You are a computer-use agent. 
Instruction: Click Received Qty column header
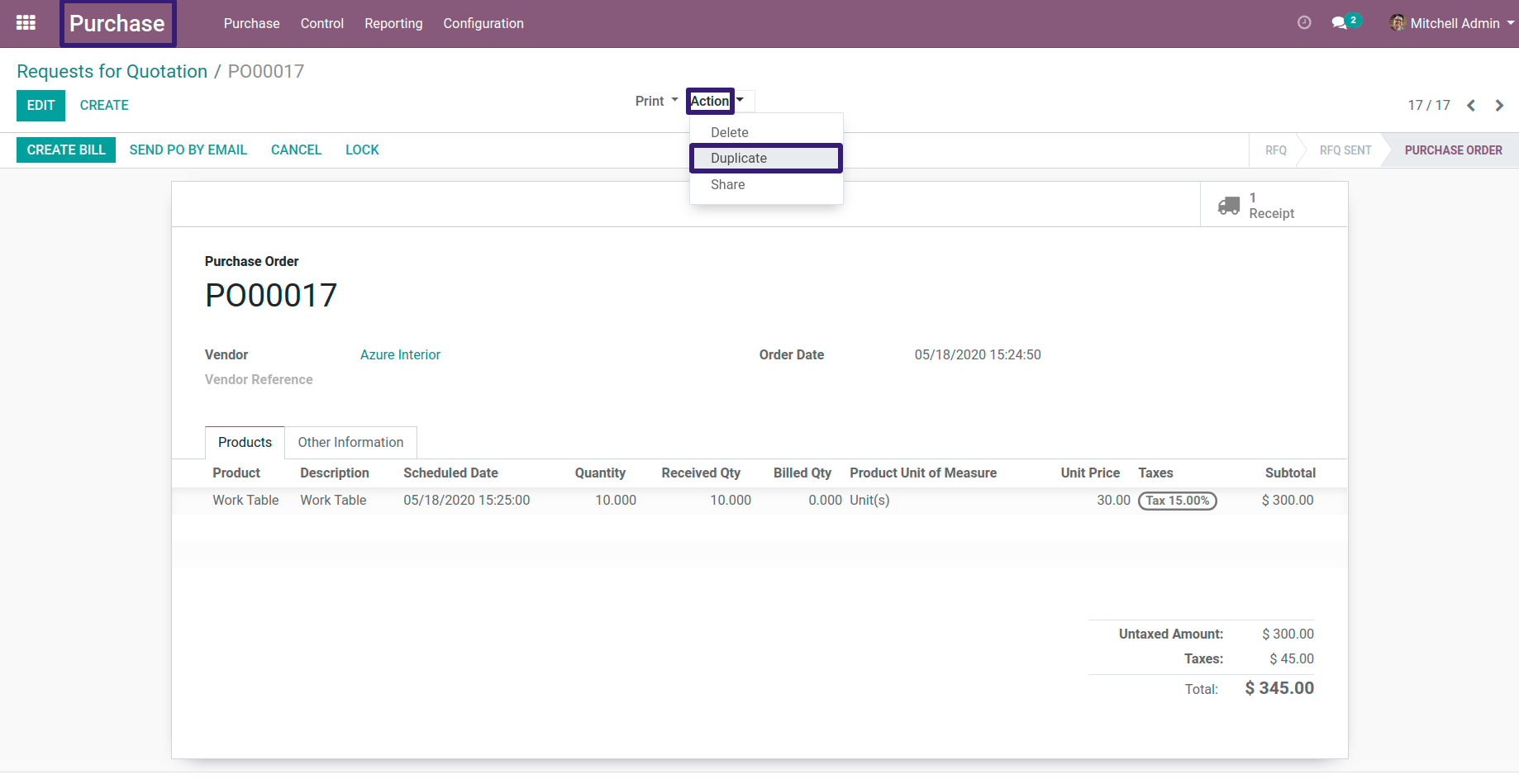tap(701, 473)
